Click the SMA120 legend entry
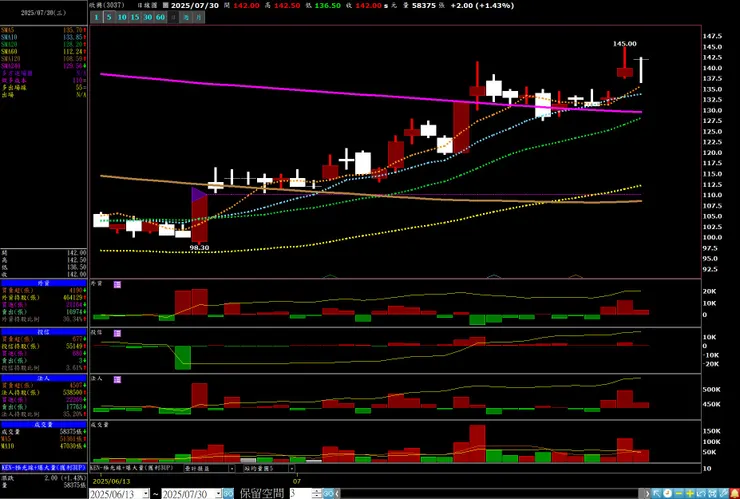 pos(43,59)
